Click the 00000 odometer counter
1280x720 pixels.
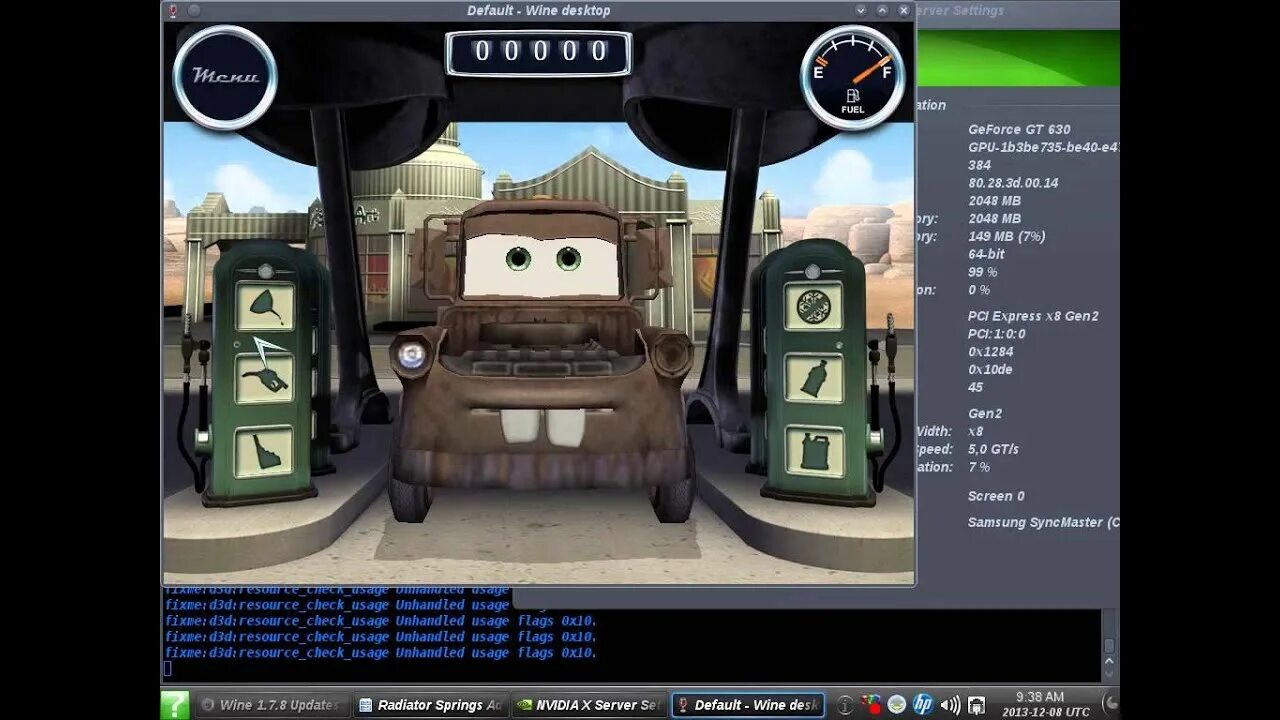[538, 53]
